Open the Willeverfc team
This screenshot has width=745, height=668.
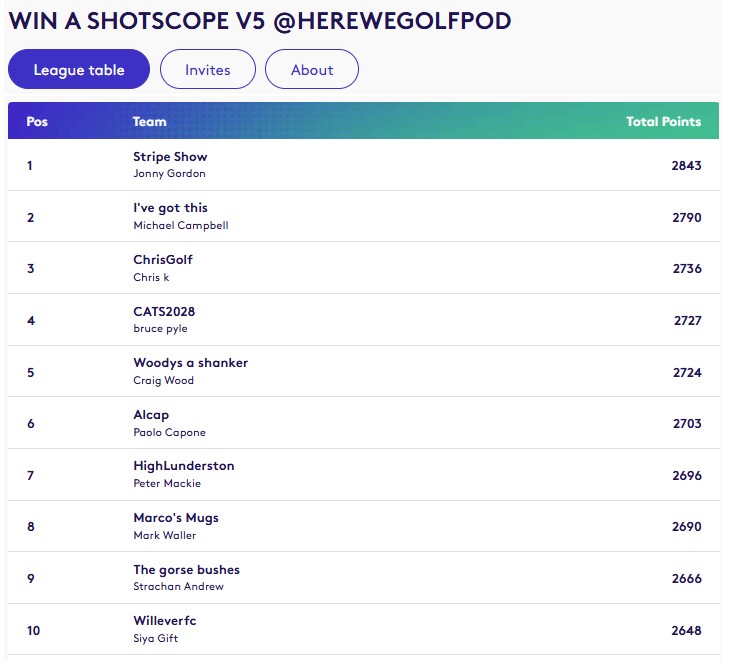coord(164,621)
